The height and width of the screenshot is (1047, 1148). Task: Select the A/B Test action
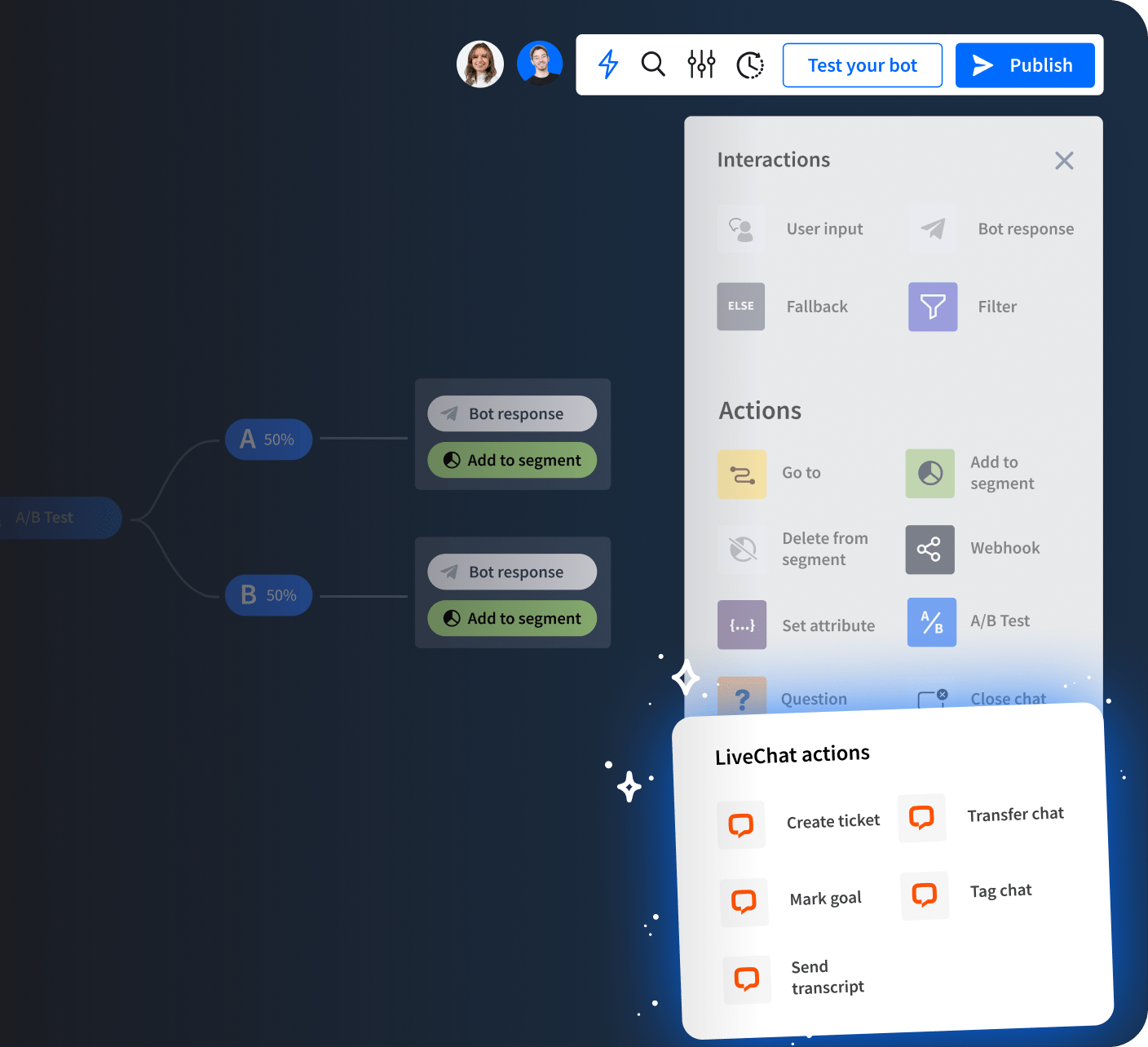point(932,621)
